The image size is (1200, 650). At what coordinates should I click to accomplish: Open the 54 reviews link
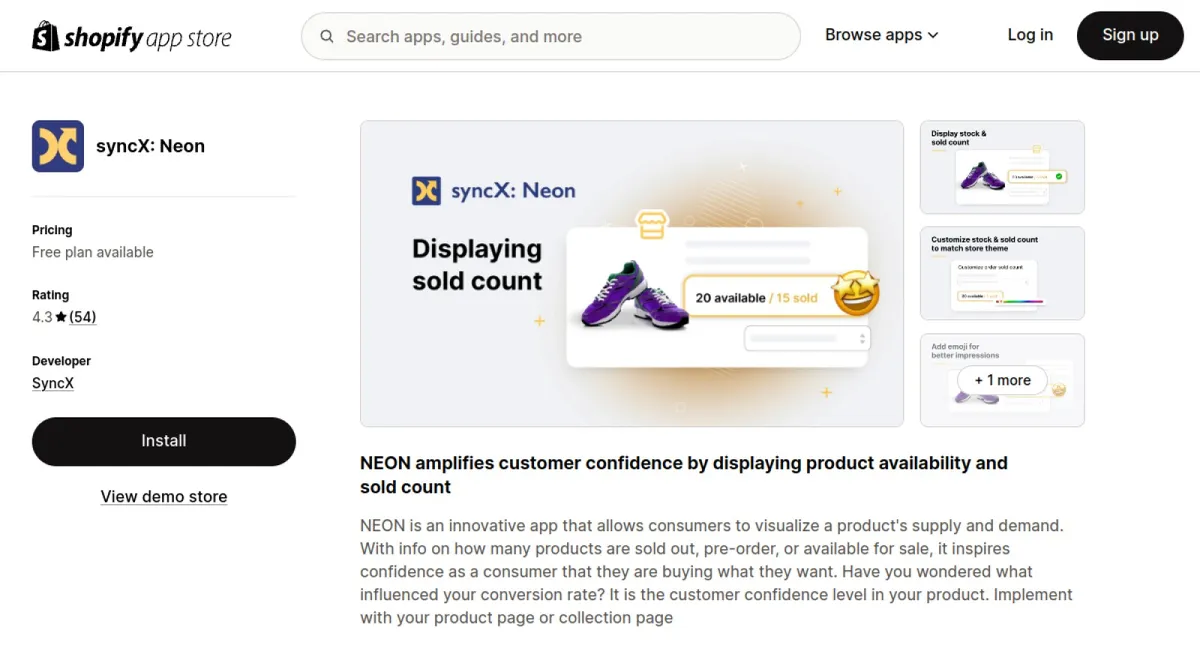pos(83,317)
